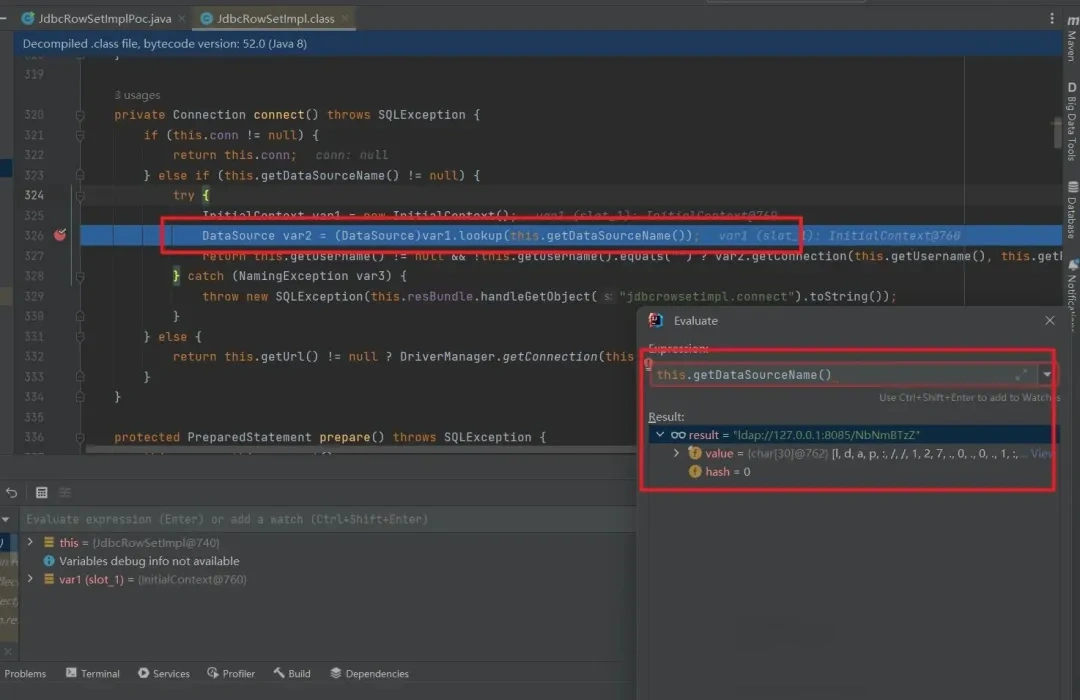
Task: Click the View link for value
Action: [x=1042, y=453]
